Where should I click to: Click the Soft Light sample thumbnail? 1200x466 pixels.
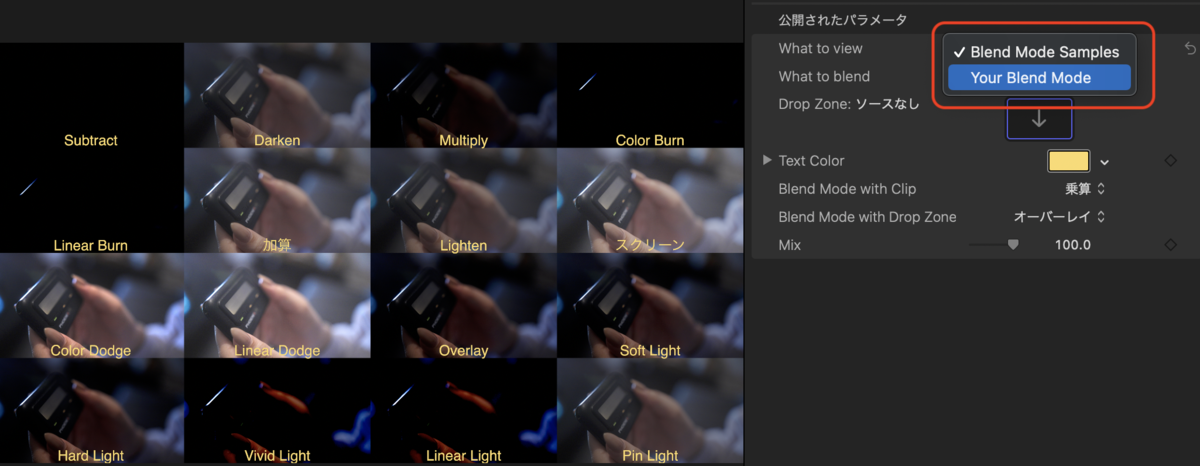coord(649,306)
